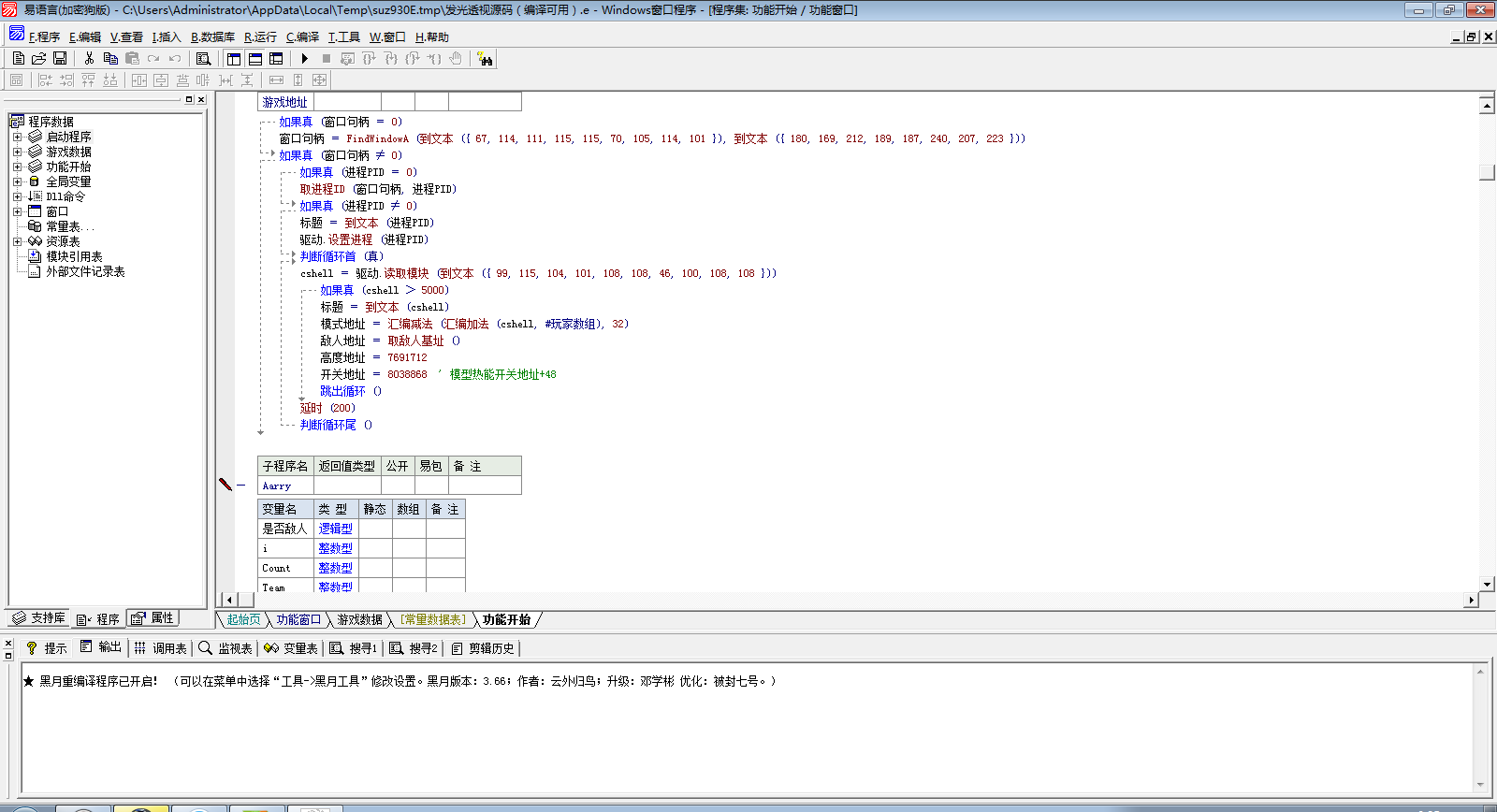1497x812 pixels.
Task: Open the find tool with the magnifier icon
Action: (203, 58)
